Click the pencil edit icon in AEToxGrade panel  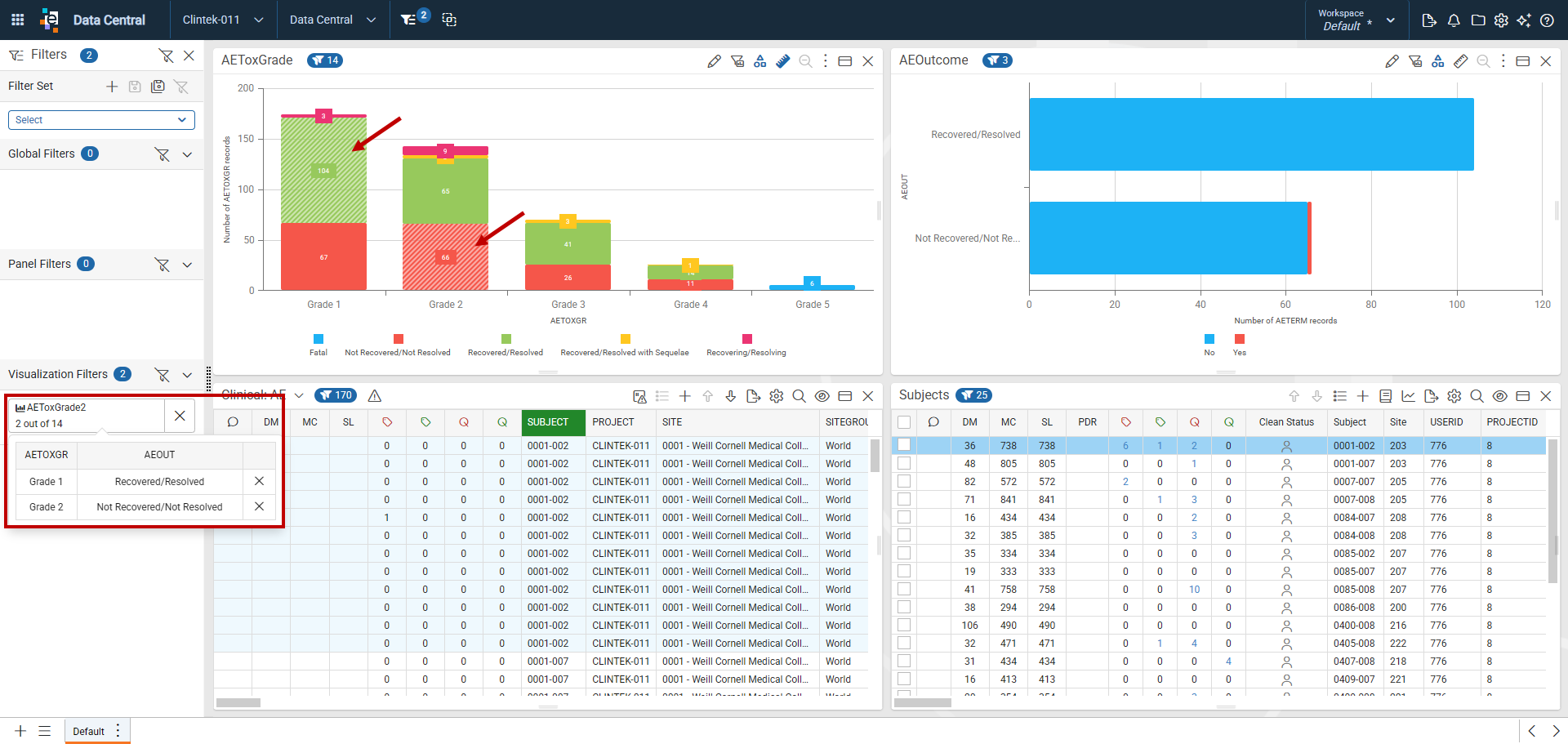click(715, 61)
